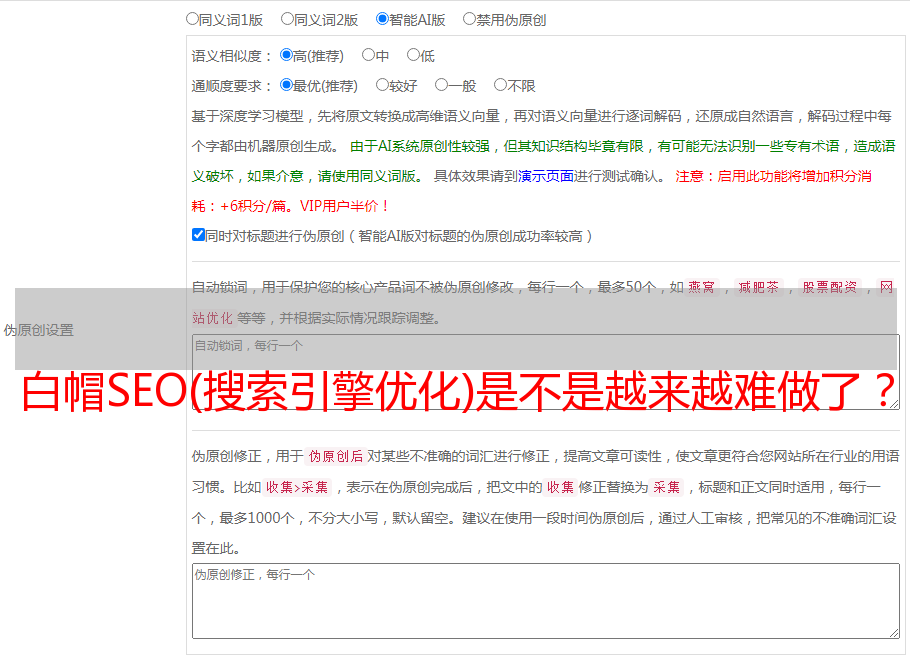Click the 伪原创后 highlighted tag
Screen dimensions: 911x658
point(336,456)
